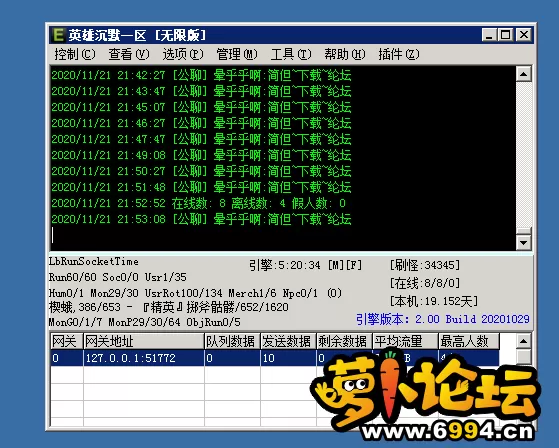The width and height of the screenshot is (559, 448).
Task: Open the 帮助(H) menu
Action: point(345,55)
